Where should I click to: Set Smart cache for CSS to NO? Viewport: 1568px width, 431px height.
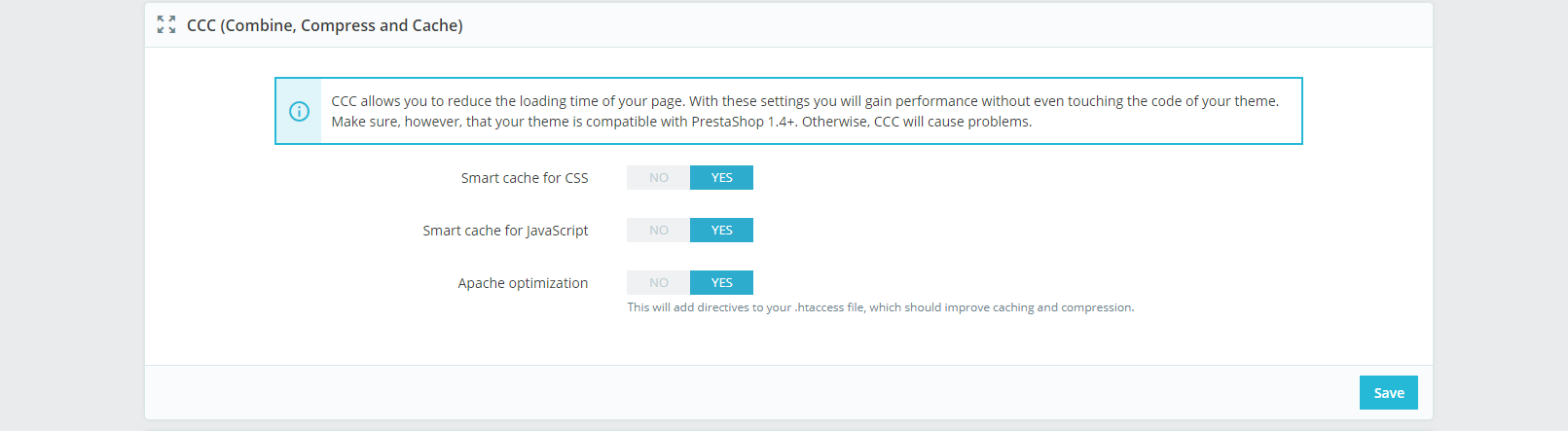click(x=659, y=178)
